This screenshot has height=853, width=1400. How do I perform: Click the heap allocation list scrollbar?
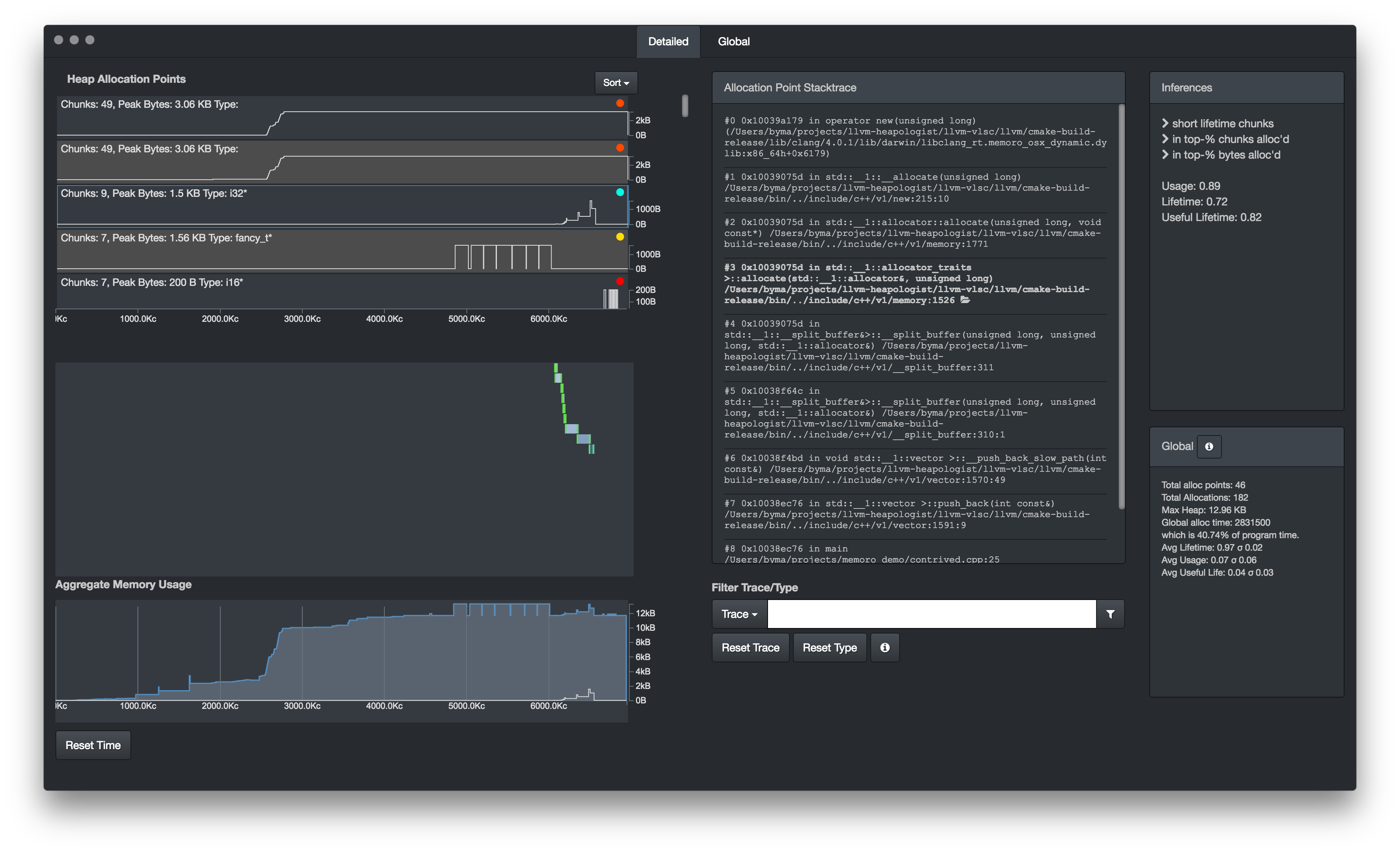(x=685, y=106)
